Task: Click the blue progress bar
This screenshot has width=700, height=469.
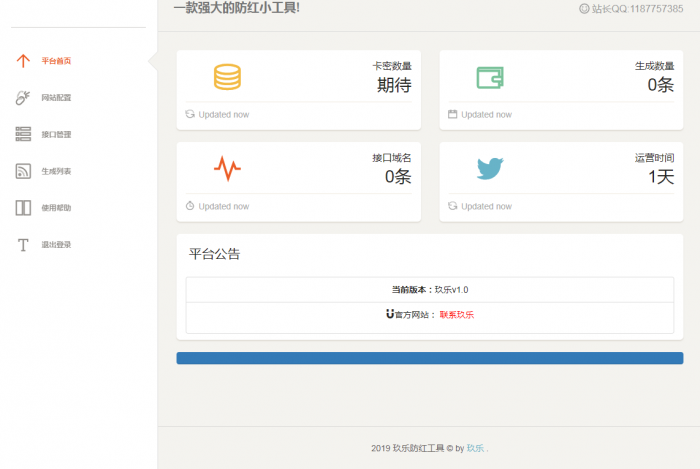Action: coord(429,358)
